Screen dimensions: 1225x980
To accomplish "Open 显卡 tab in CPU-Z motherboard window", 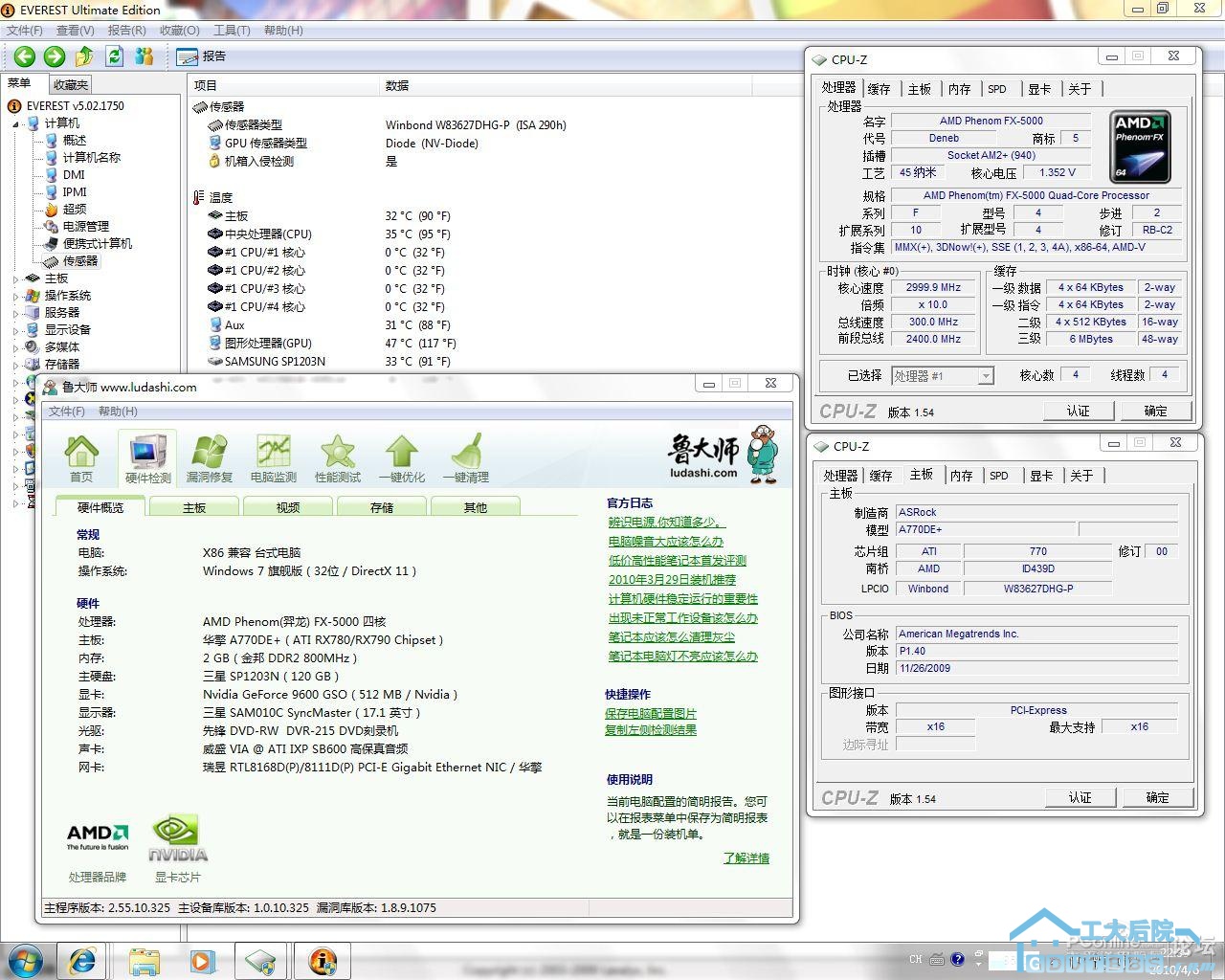I will [1041, 476].
